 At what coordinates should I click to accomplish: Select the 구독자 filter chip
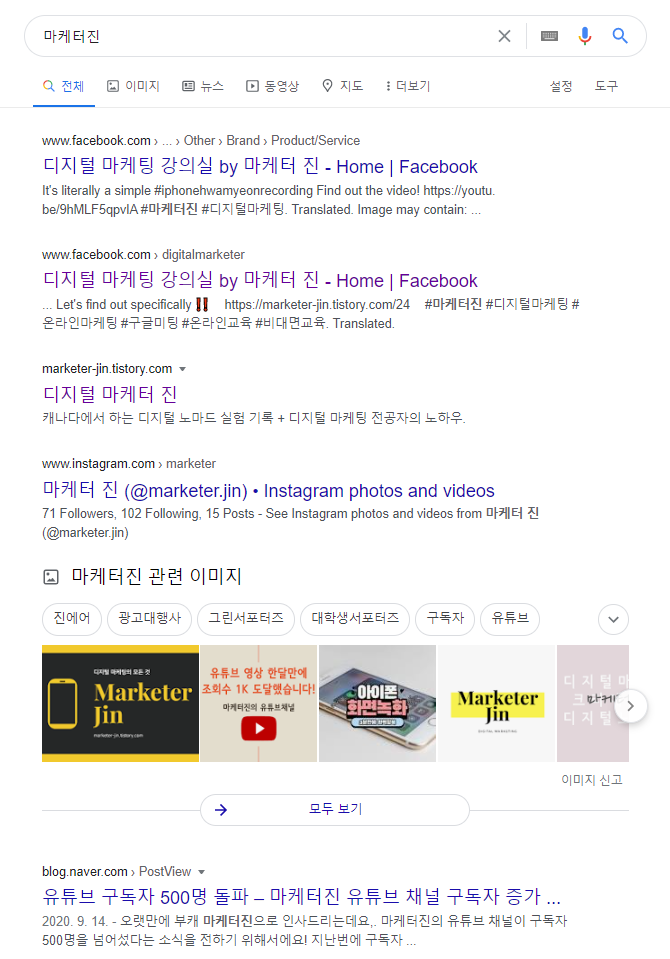pyautogui.click(x=445, y=618)
